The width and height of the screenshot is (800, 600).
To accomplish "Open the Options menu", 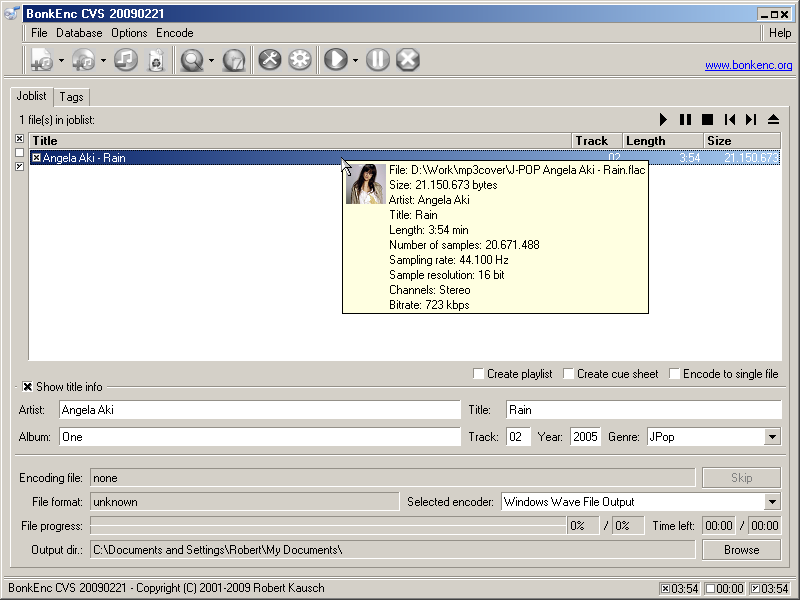I will (x=129, y=33).
